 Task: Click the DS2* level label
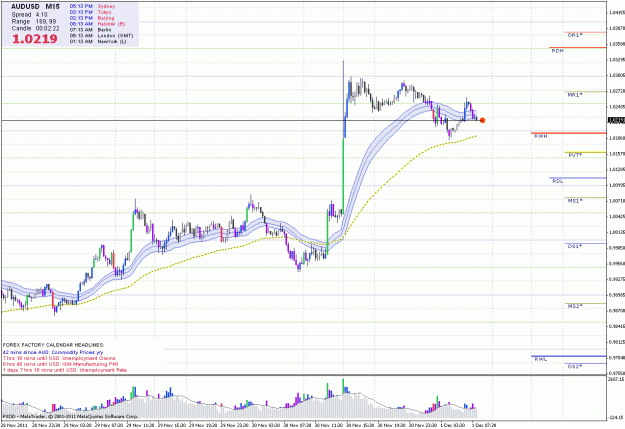(575, 366)
